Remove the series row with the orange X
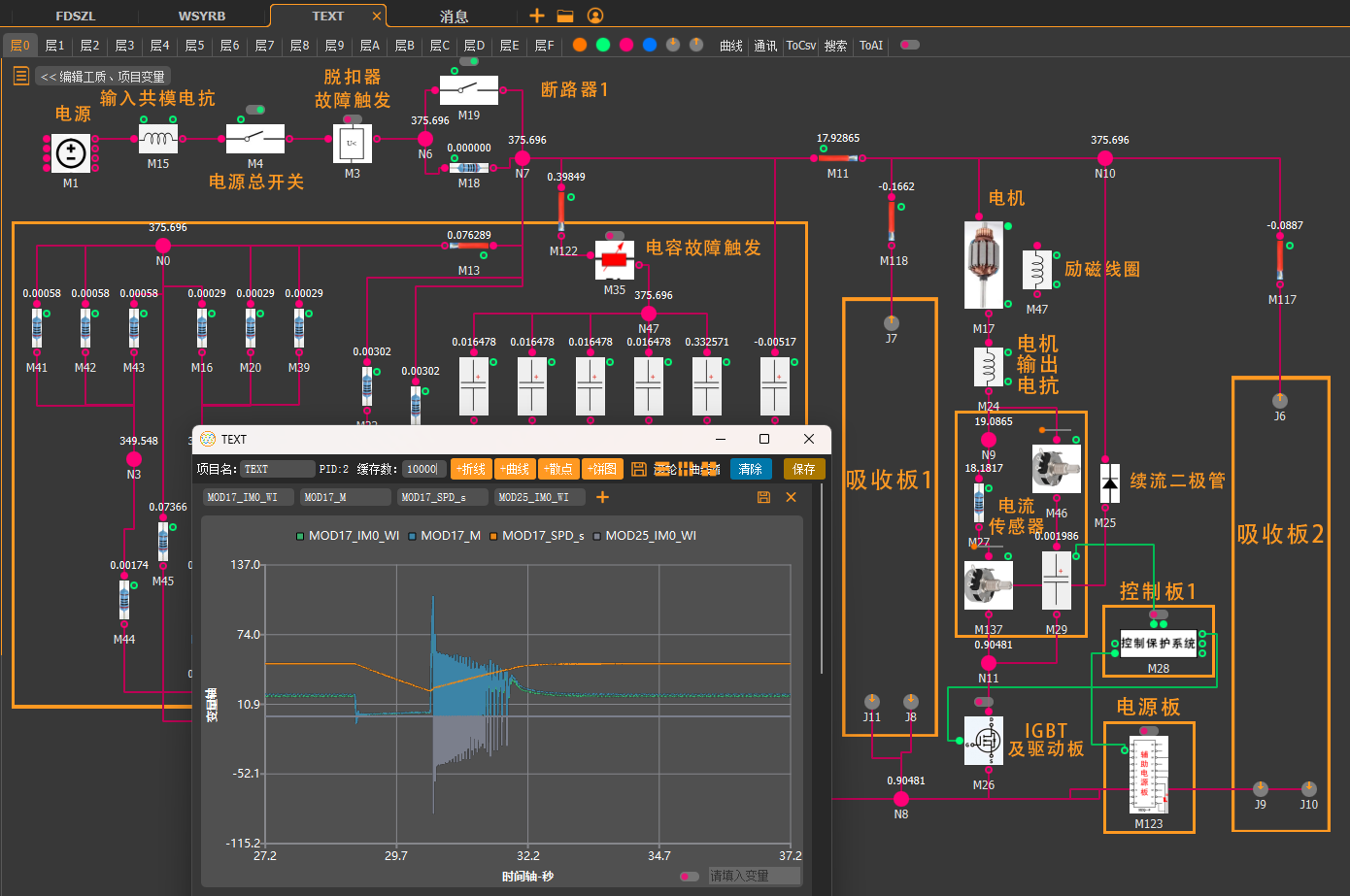 (791, 497)
